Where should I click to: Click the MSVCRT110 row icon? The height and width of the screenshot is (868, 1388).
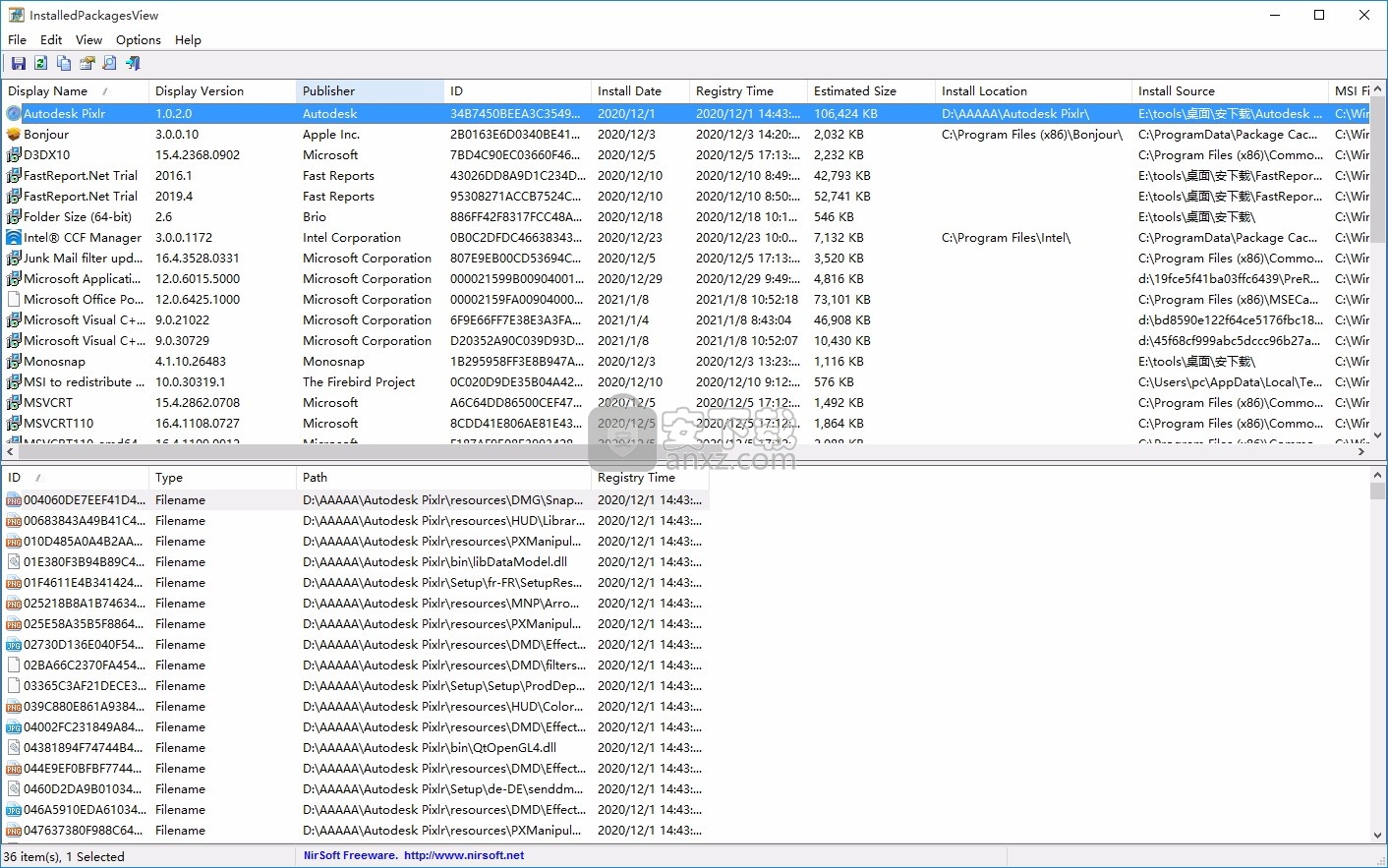[x=14, y=424]
